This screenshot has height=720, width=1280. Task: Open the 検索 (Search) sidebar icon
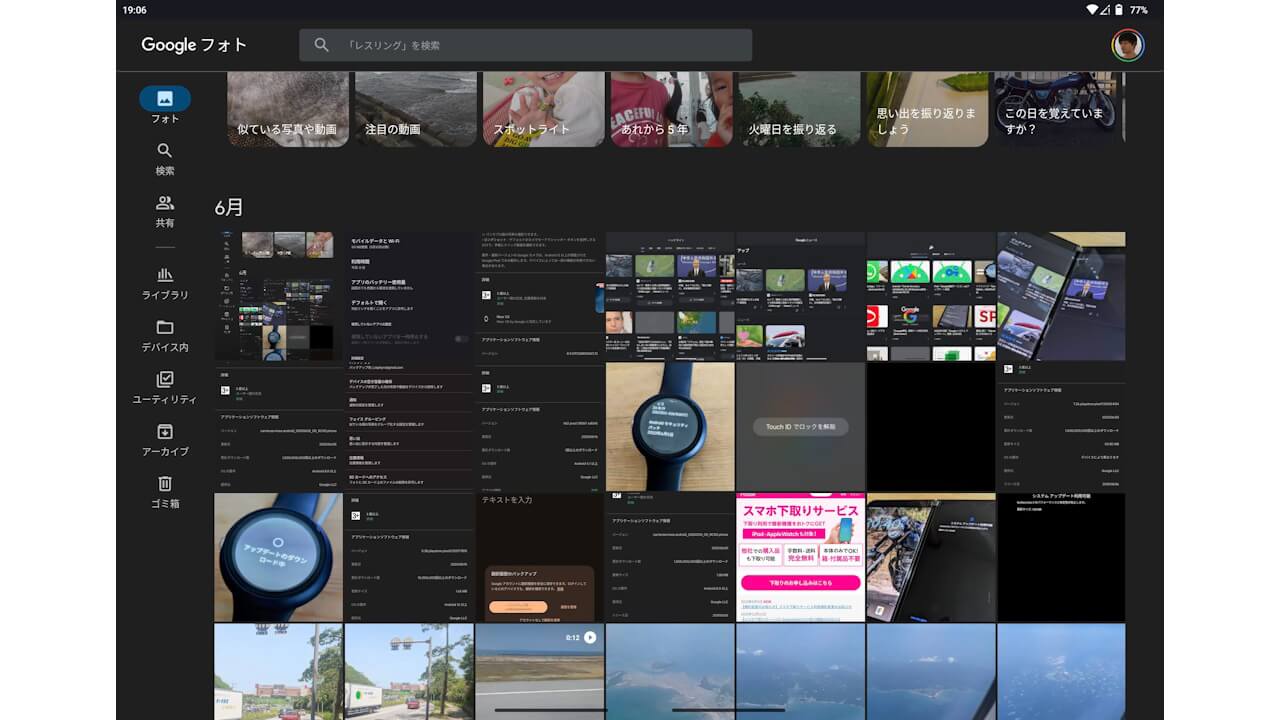click(165, 151)
